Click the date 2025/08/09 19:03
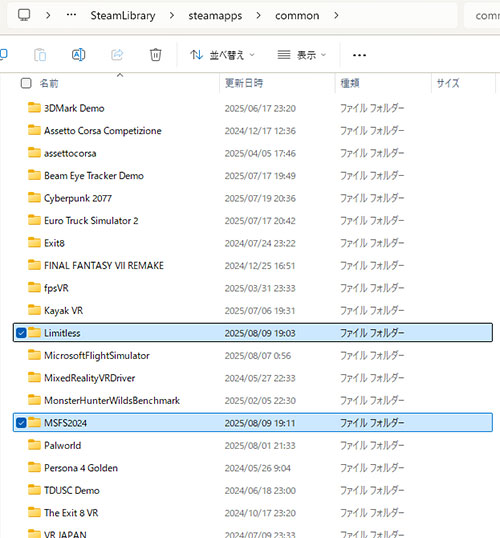Screen dimensions: 500x538 click(x=260, y=333)
